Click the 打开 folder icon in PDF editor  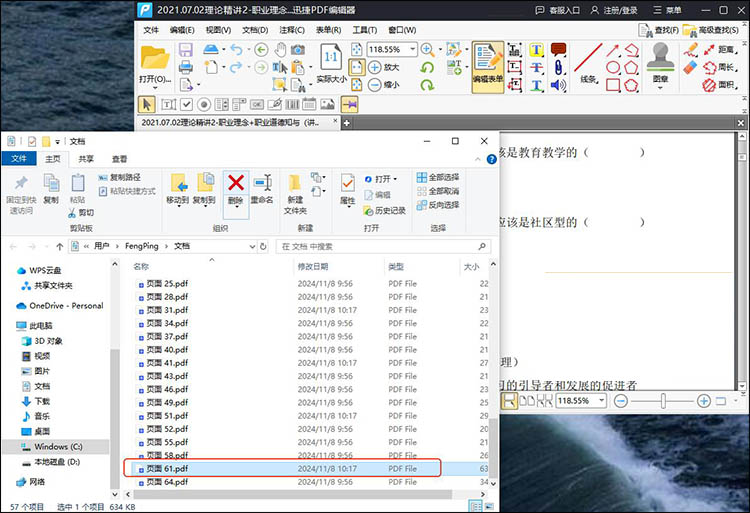pos(155,58)
